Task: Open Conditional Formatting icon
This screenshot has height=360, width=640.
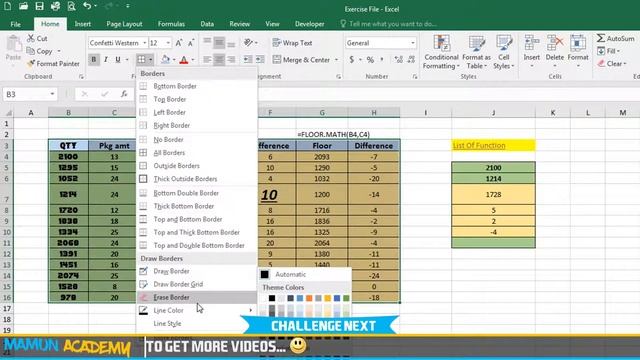Action: (441, 44)
